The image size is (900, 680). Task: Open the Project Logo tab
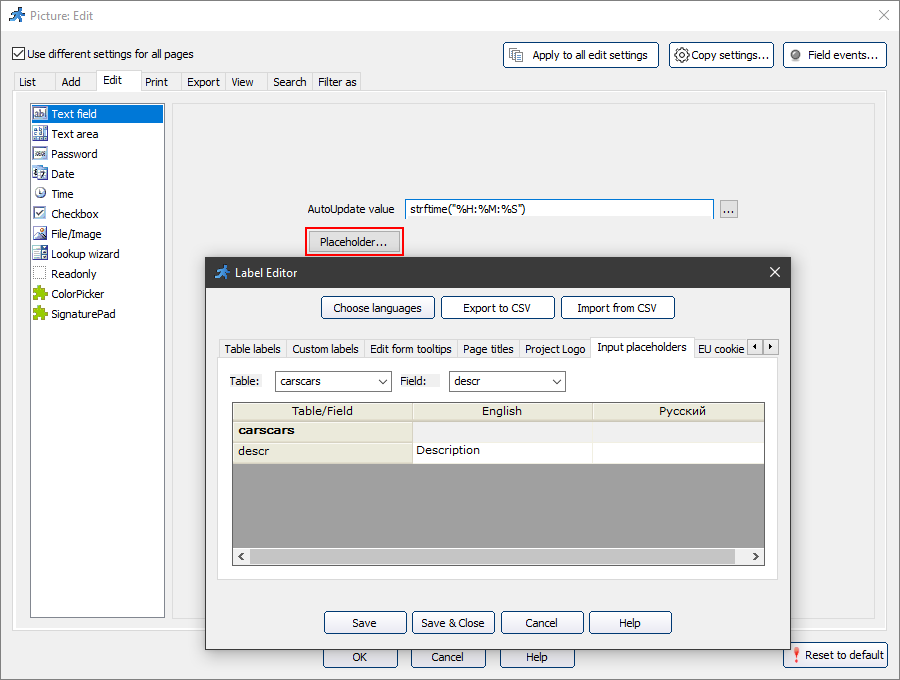click(x=555, y=349)
